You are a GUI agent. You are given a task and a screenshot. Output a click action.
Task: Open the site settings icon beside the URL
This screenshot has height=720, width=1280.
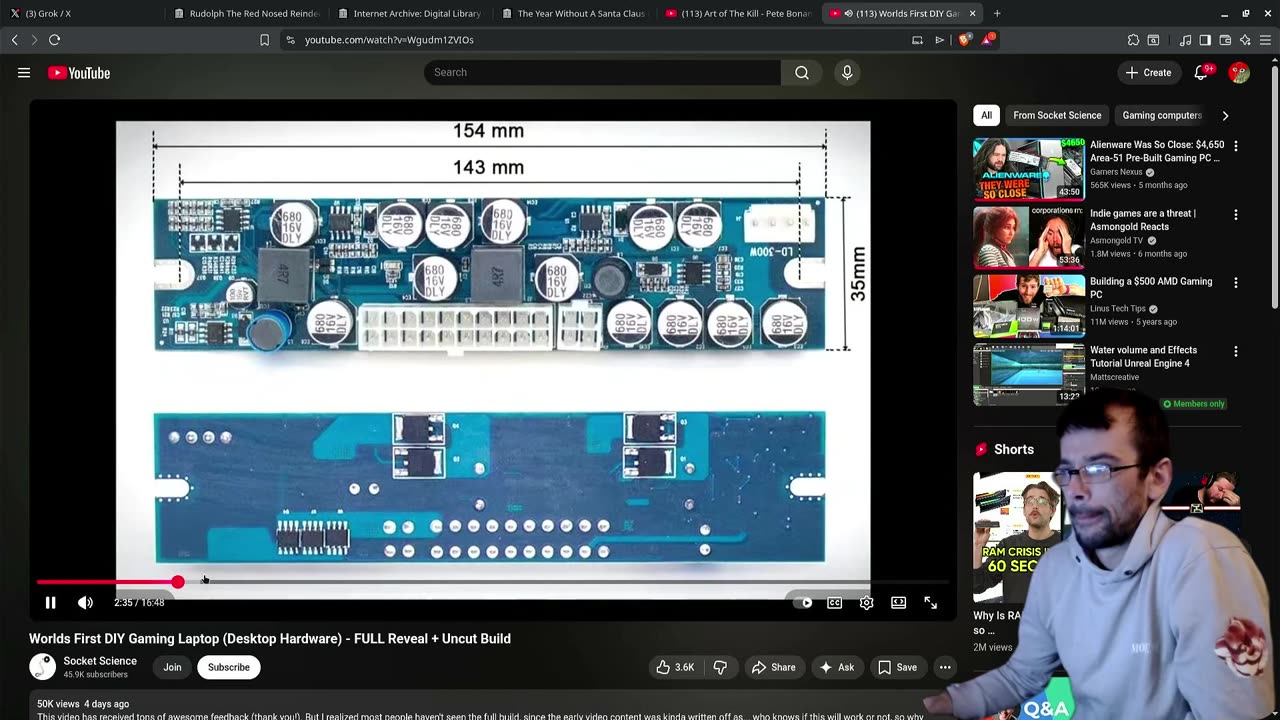[291, 40]
